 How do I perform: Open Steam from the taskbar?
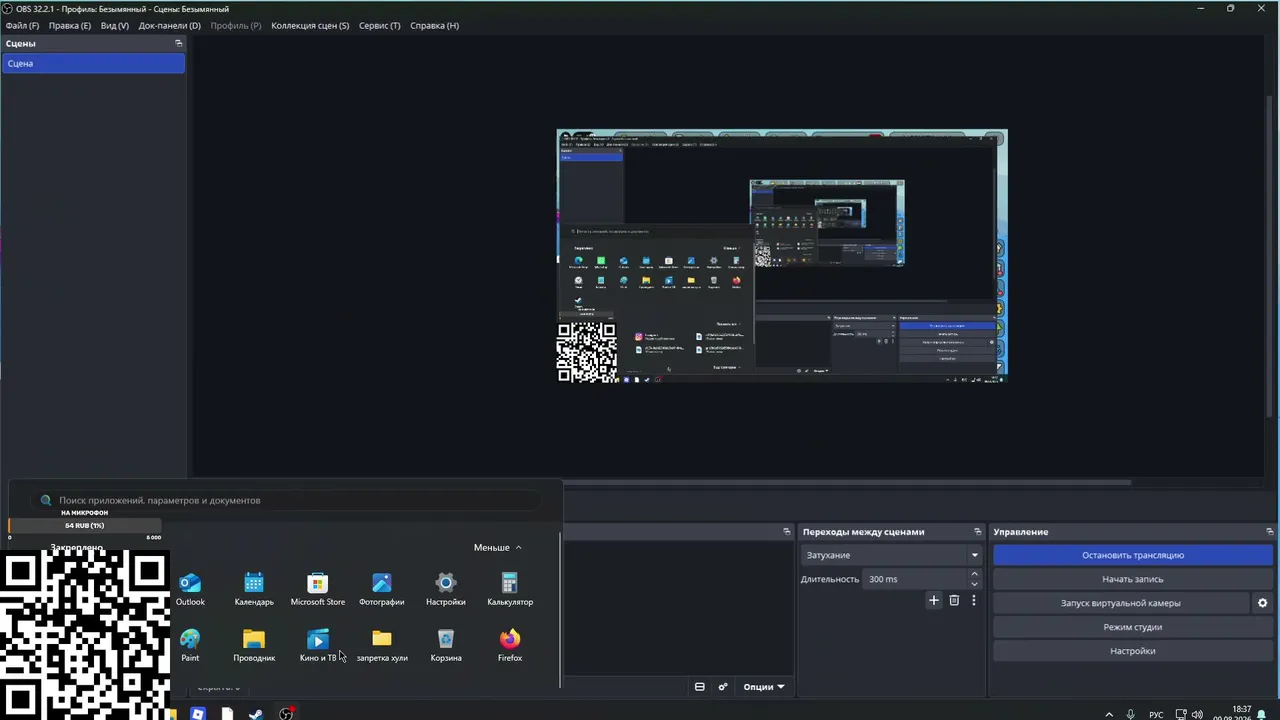[x=256, y=714]
